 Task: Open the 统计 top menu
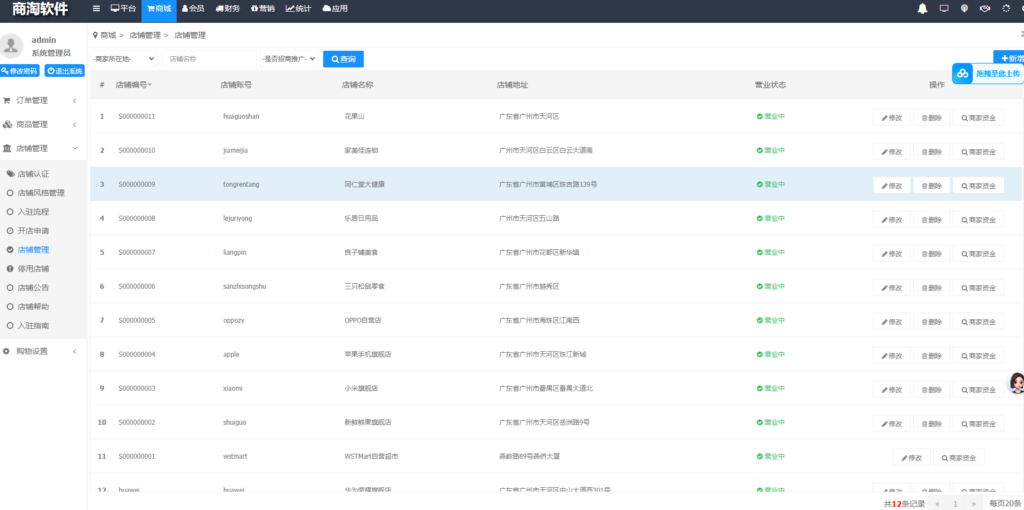click(298, 8)
